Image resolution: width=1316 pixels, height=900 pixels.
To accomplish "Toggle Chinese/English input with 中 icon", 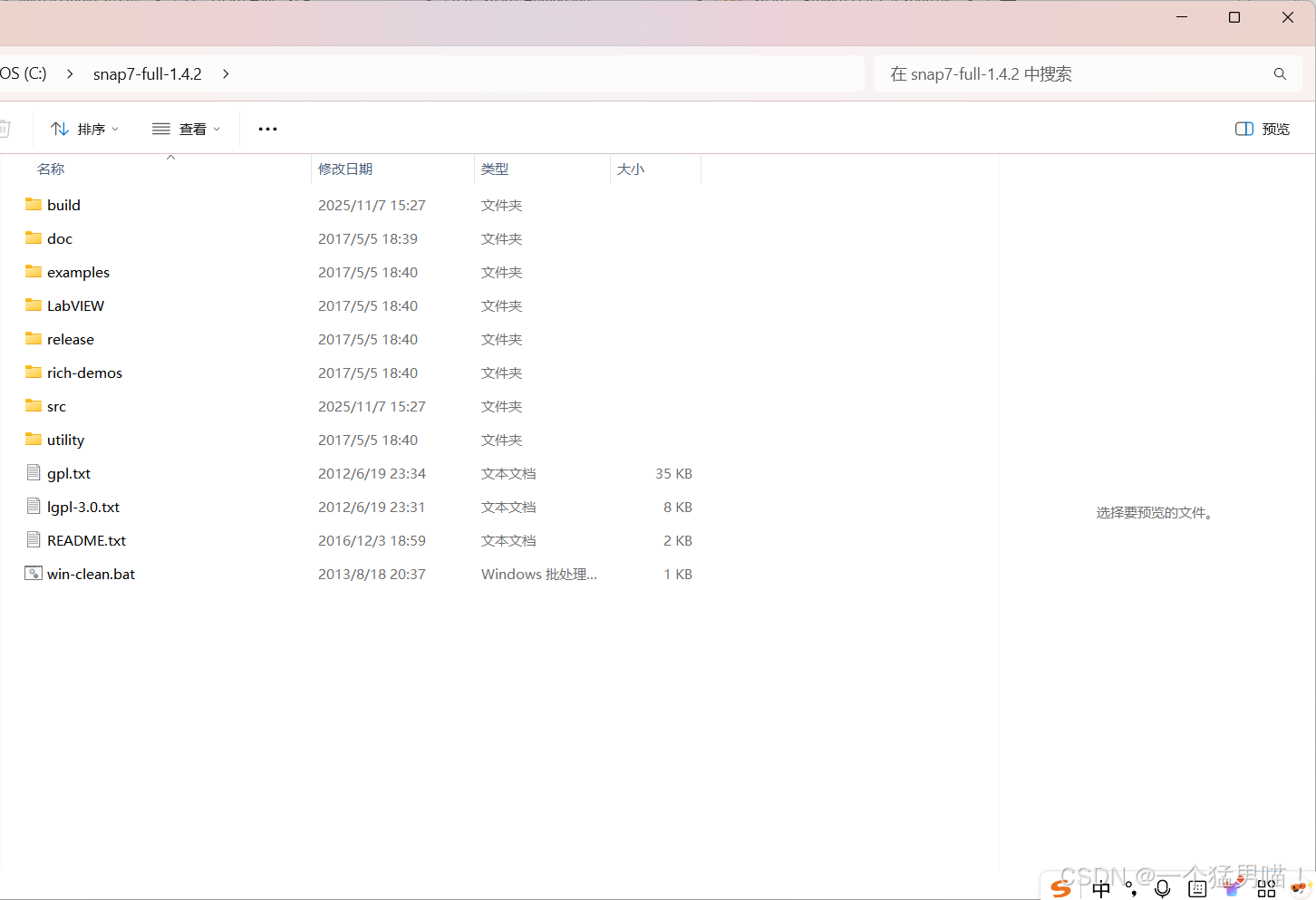I will 1100,888.
